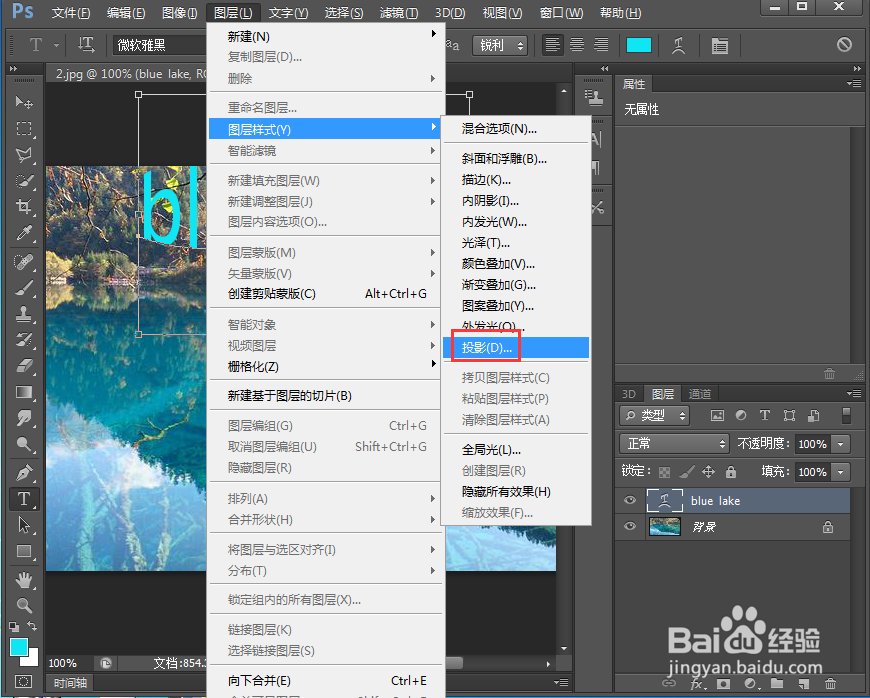Swap foreground and background colors

pyautogui.click(x=32, y=626)
